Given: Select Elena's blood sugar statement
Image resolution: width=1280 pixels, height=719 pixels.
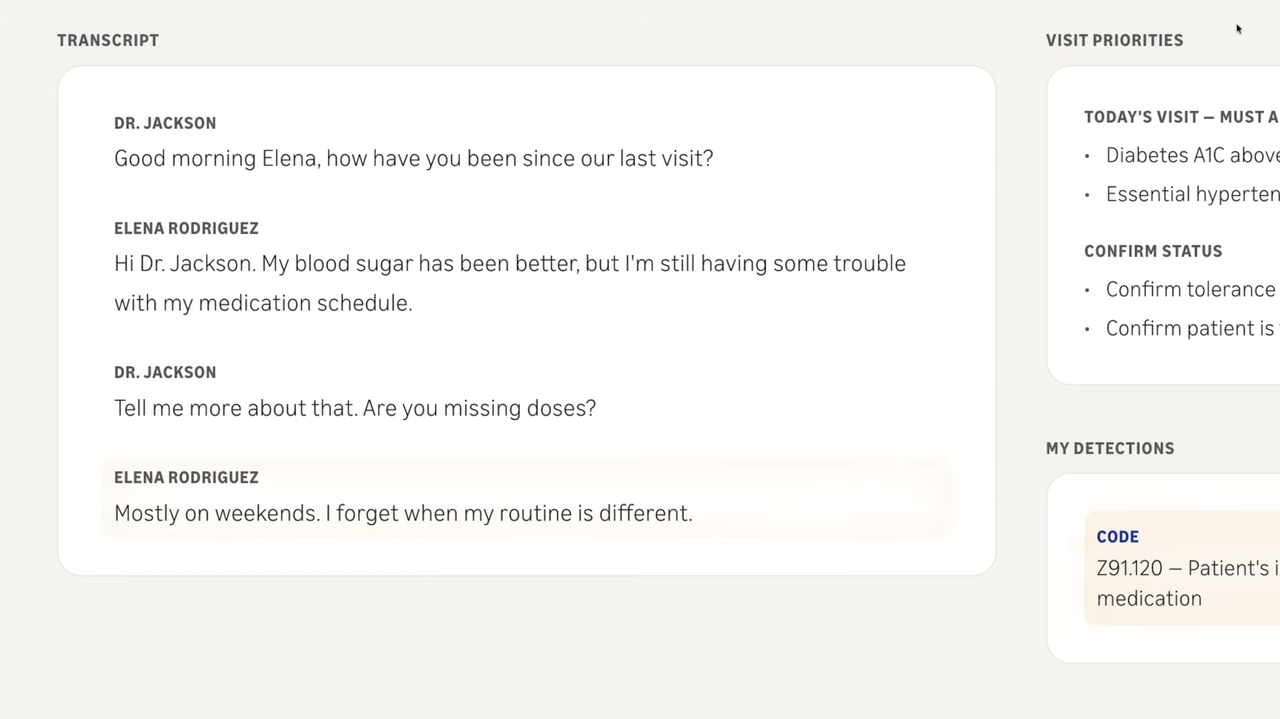Looking at the screenshot, I should [509, 264].
